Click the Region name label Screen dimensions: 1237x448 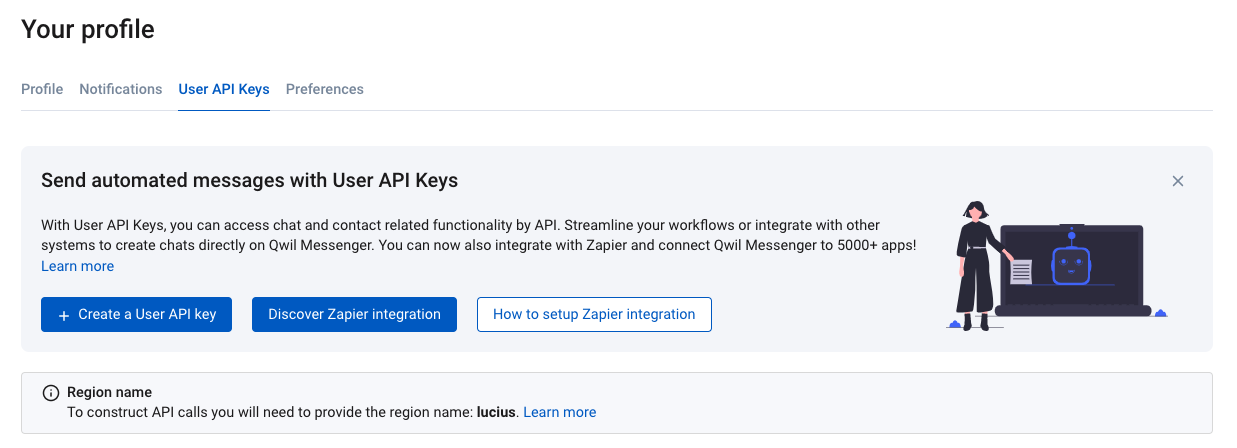[x=109, y=392]
